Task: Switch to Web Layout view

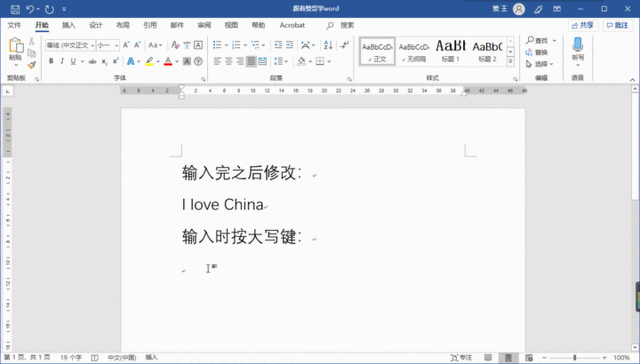Action: (529, 358)
